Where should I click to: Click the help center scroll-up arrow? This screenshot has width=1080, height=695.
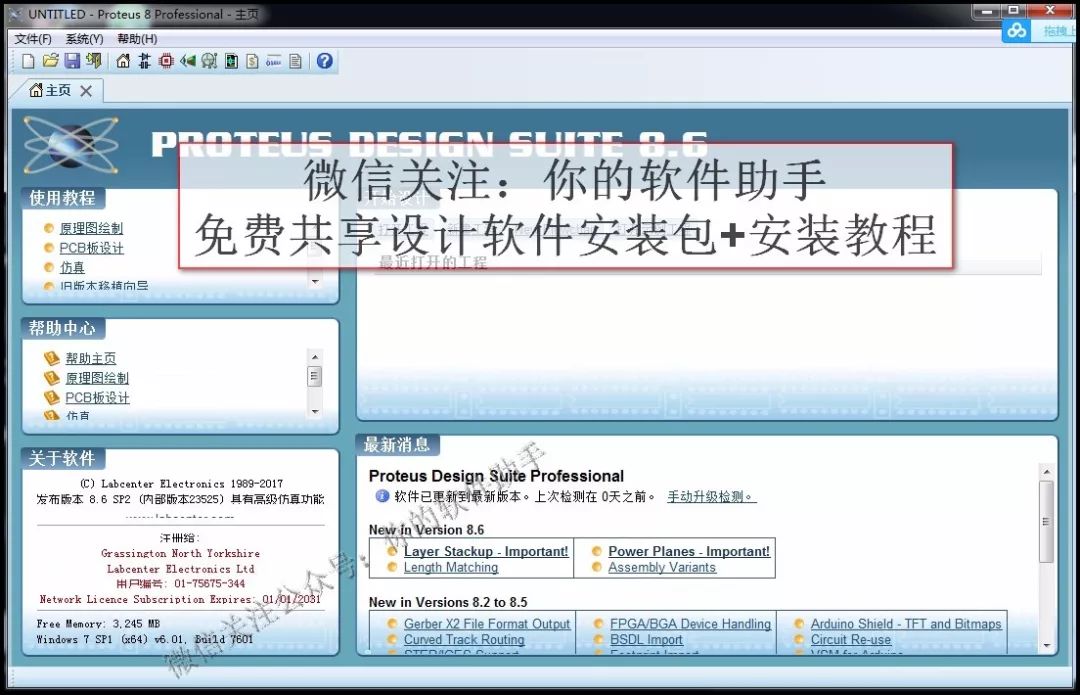(315, 357)
